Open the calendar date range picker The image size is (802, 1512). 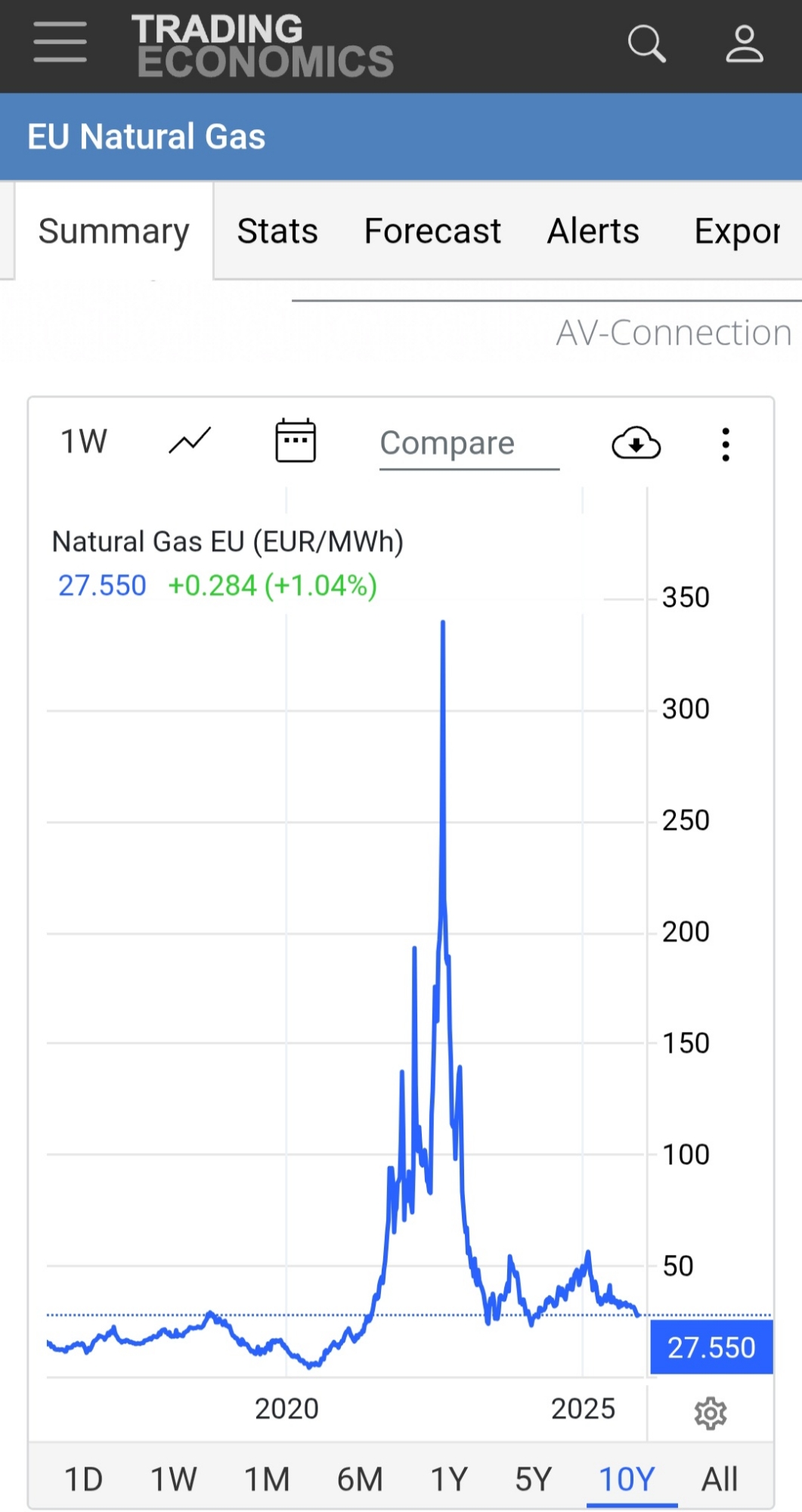pyautogui.click(x=295, y=441)
